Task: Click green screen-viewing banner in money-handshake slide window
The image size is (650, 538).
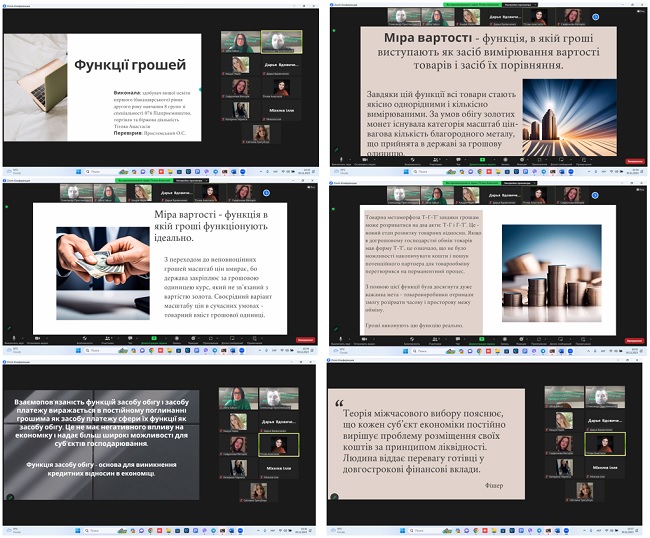Action: [144, 180]
